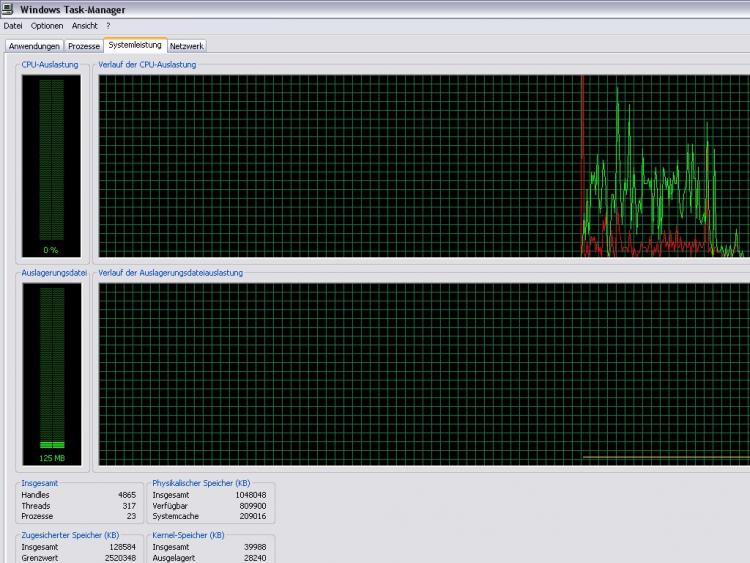Image resolution: width=750 pixels, height=563 pixels.
Task: Click the Systemcache value 209016
Action: click(x=253, y=516)
